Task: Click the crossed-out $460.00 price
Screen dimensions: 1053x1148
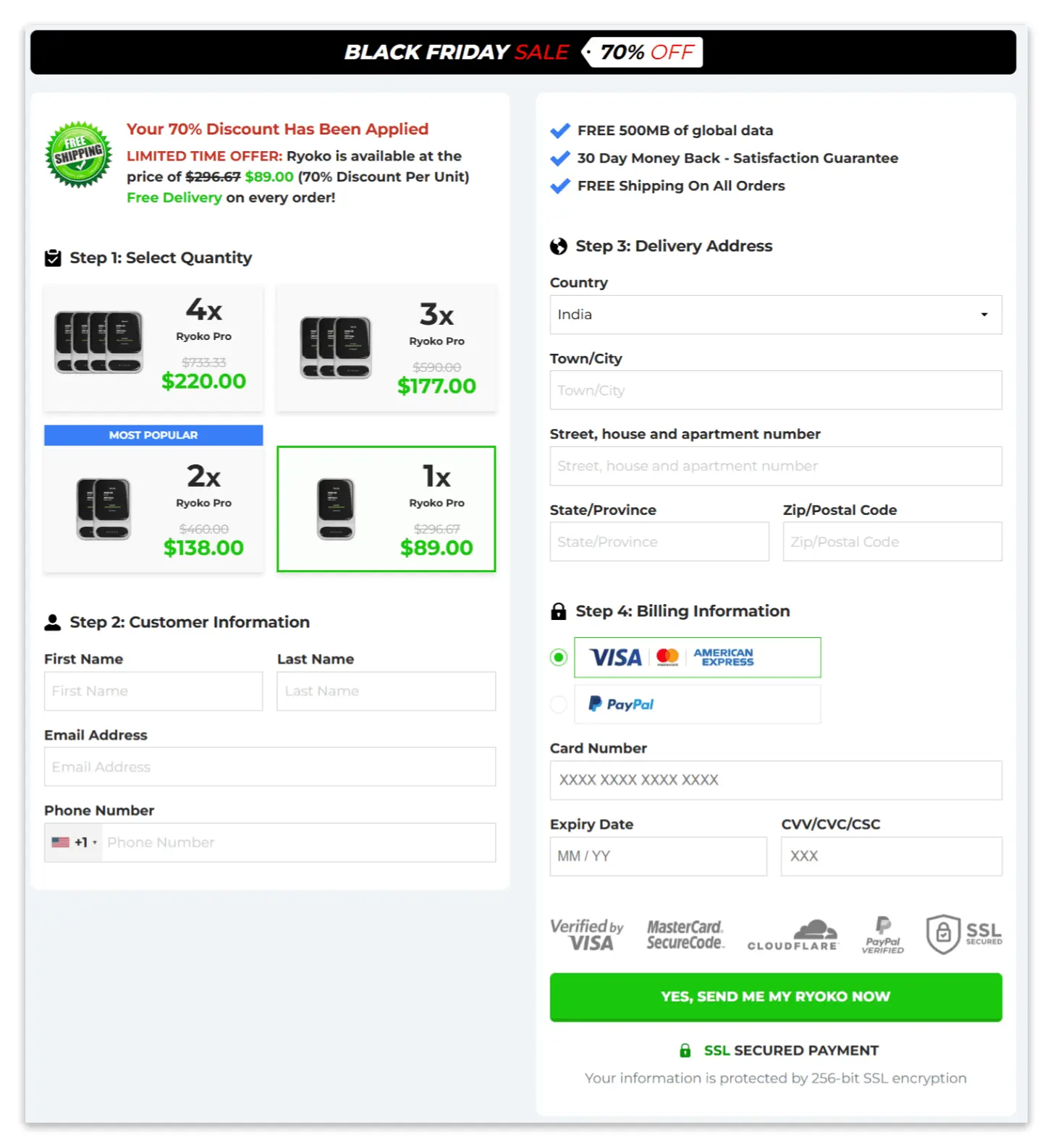Action: click(204, 529)
